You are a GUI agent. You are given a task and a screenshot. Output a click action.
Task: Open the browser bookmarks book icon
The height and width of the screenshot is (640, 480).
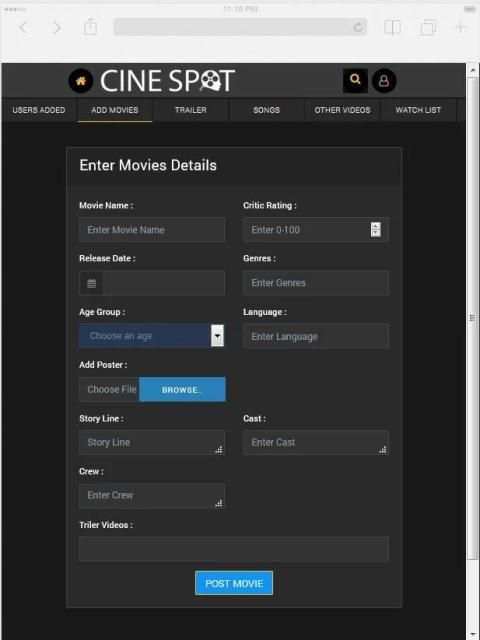(392, 27)
